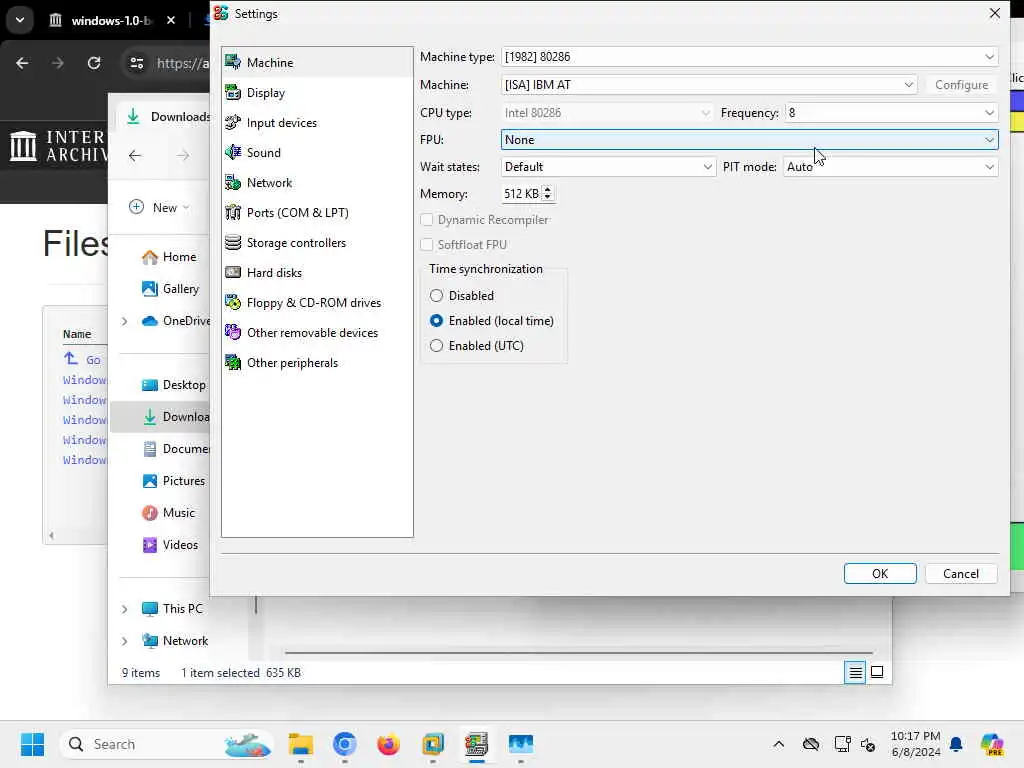Go back in the browser
The height and width of the screenshot is (768, 1024).
(x=22, y=63)
